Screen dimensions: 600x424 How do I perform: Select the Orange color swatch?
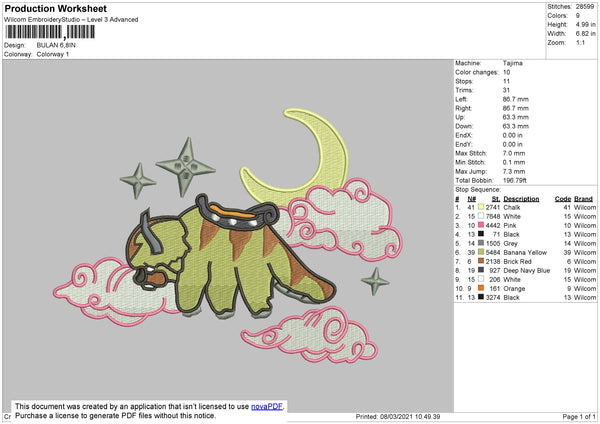coord(481,288)
